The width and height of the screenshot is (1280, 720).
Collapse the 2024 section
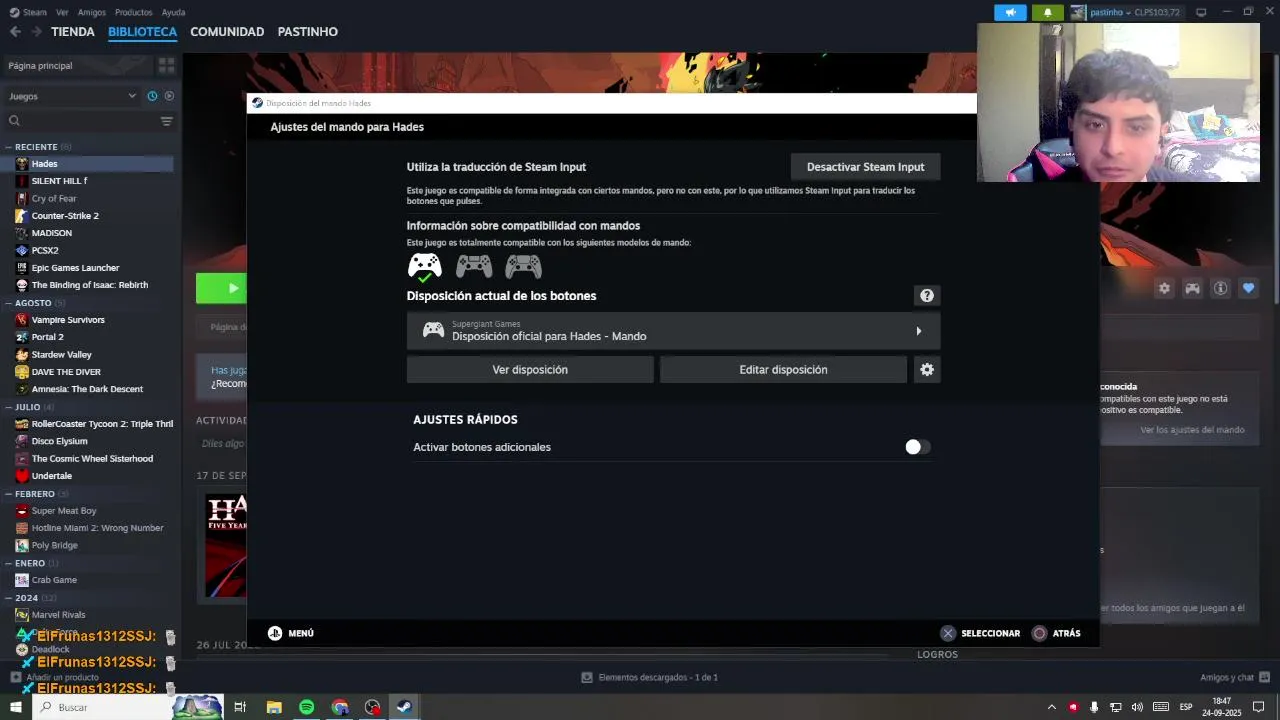8,598
